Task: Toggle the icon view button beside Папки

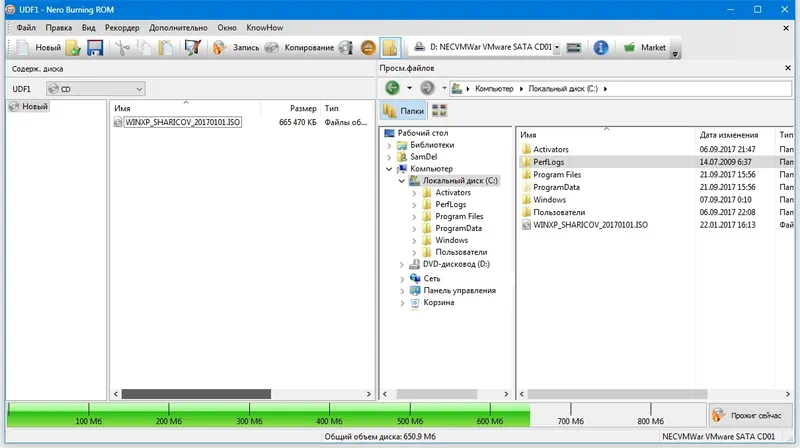Action: pyautogui.click(x=440, y=111)
